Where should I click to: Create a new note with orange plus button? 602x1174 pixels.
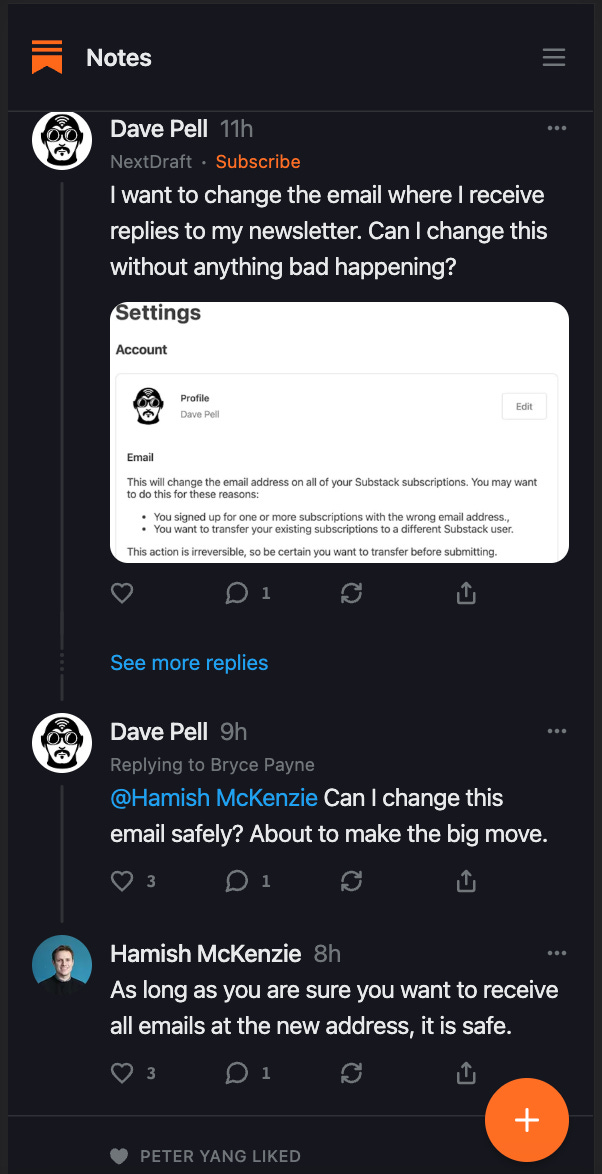526,1119
